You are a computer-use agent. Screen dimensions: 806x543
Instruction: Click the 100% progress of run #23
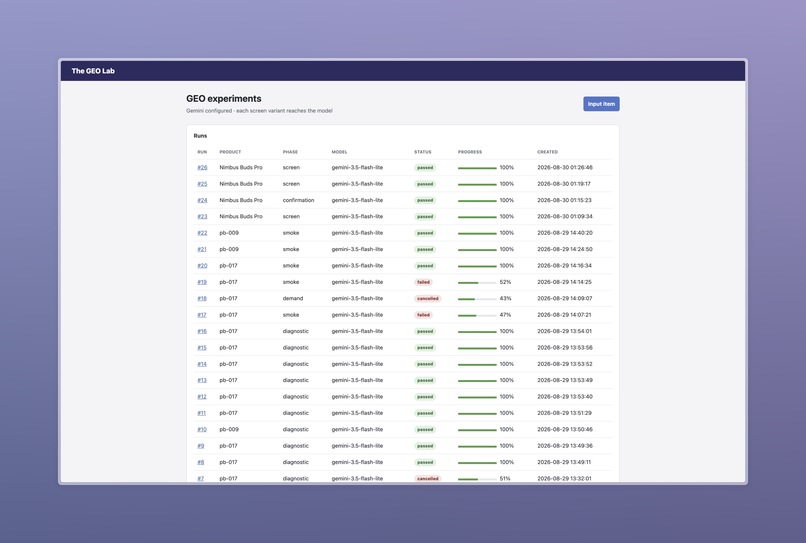(x=486, y=216)
